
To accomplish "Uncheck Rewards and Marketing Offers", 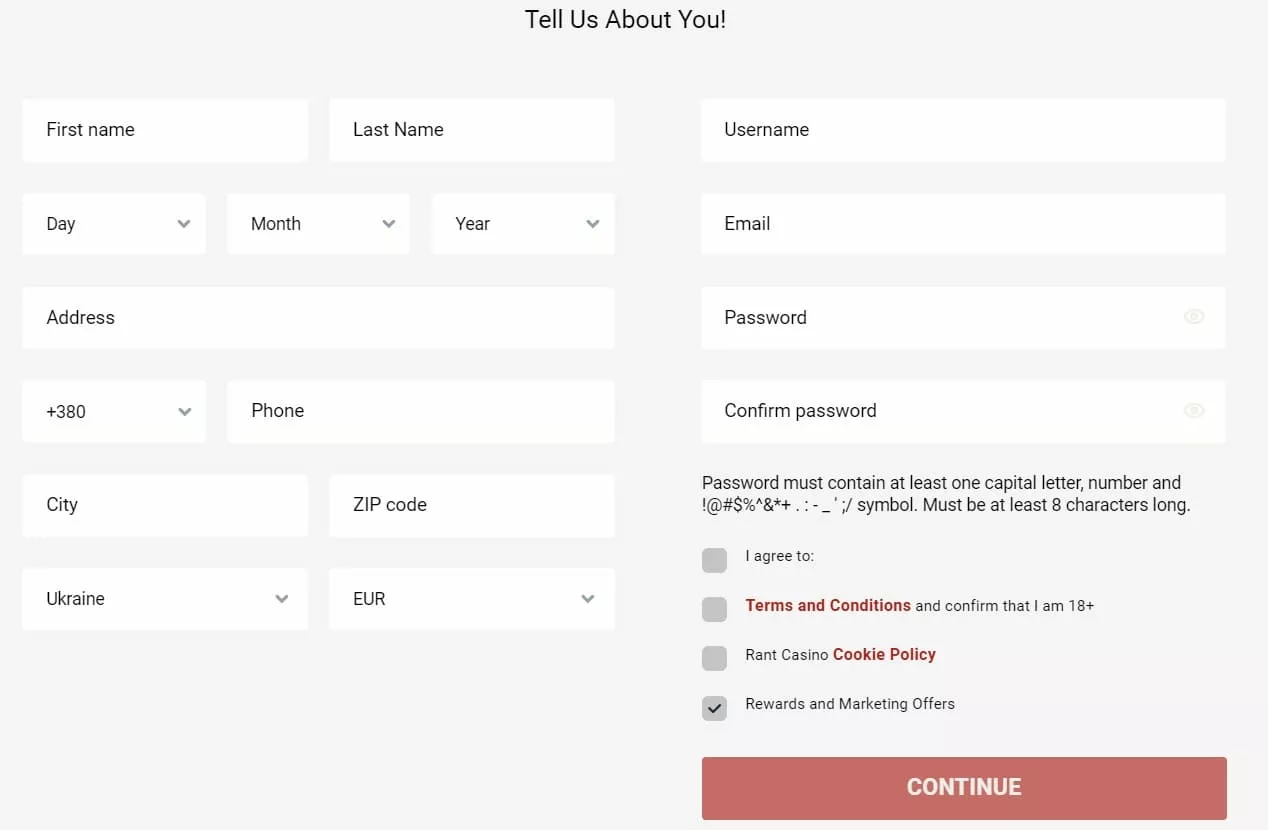I will (x=714, y=707).
